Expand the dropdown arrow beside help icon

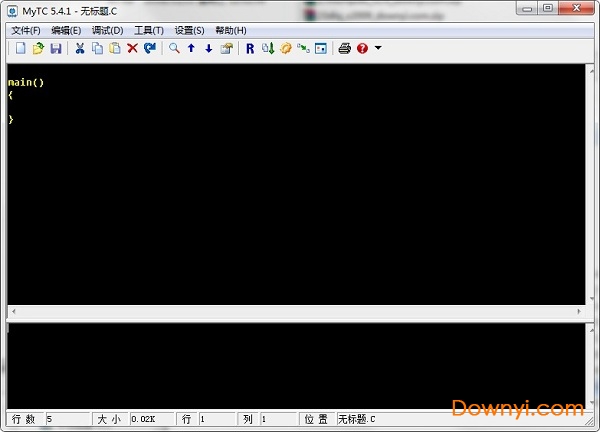coord(378,48)
